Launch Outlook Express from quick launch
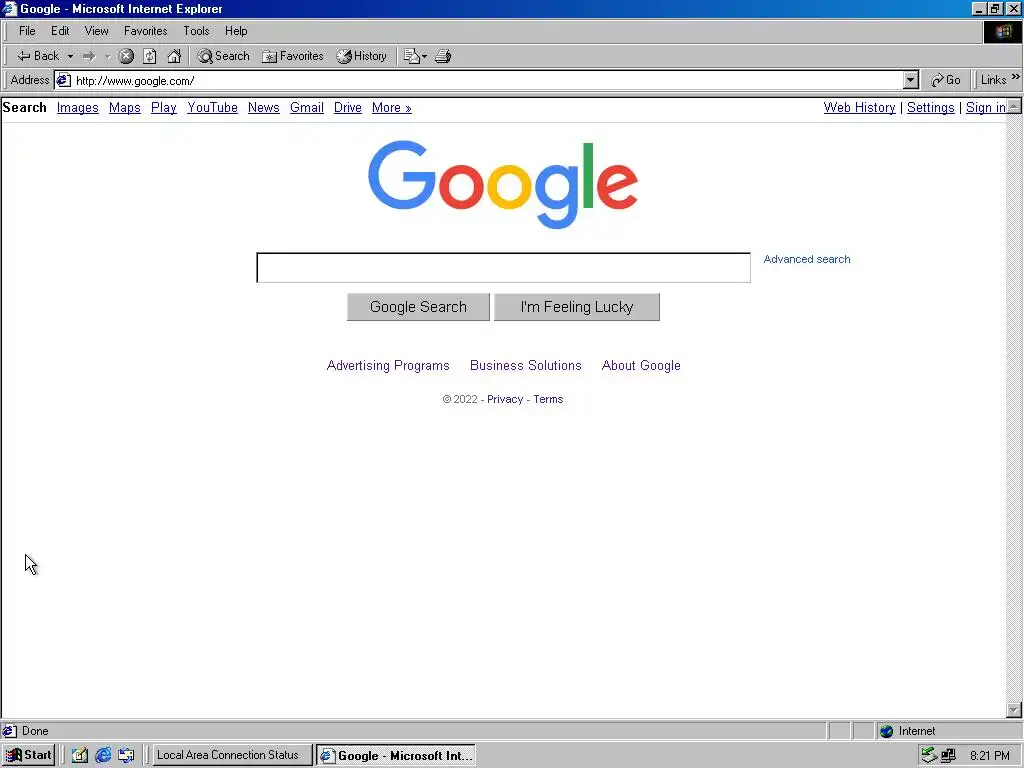Screen dimensions: 1024x768 (126, 755)
